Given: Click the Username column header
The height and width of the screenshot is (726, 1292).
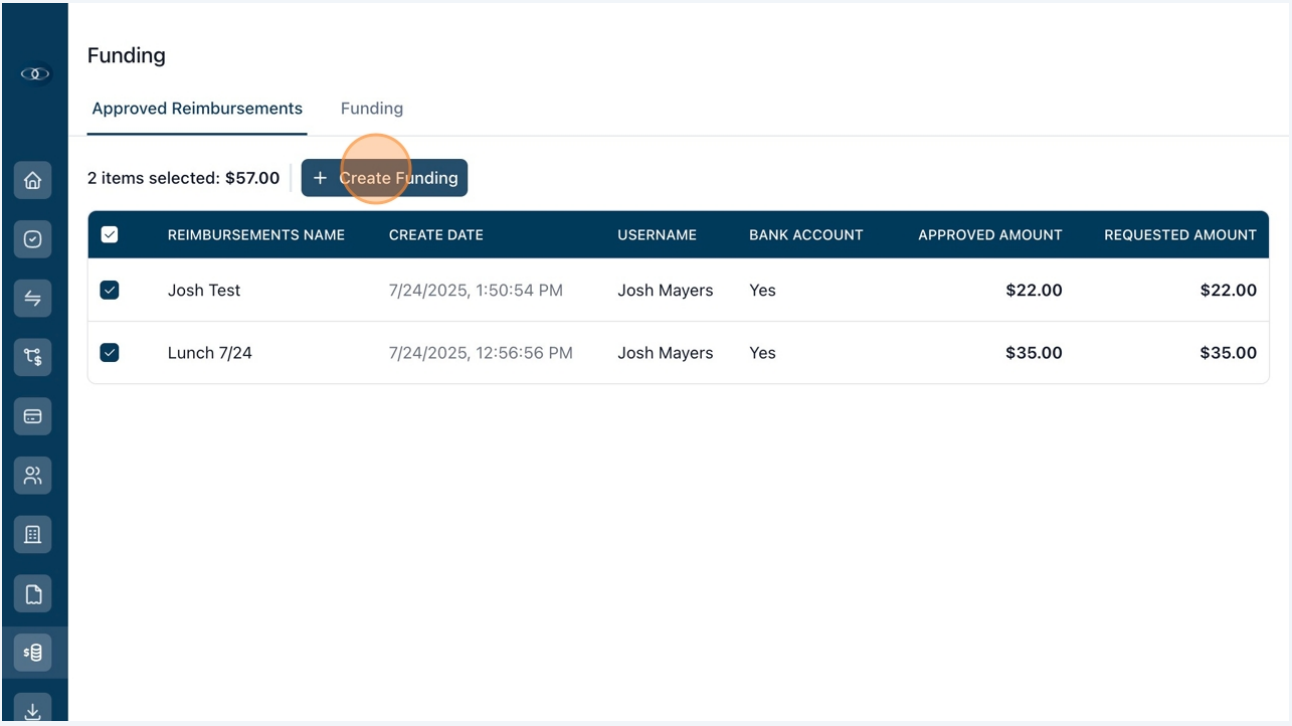Looking at the screenshot, I should point(657,235).
